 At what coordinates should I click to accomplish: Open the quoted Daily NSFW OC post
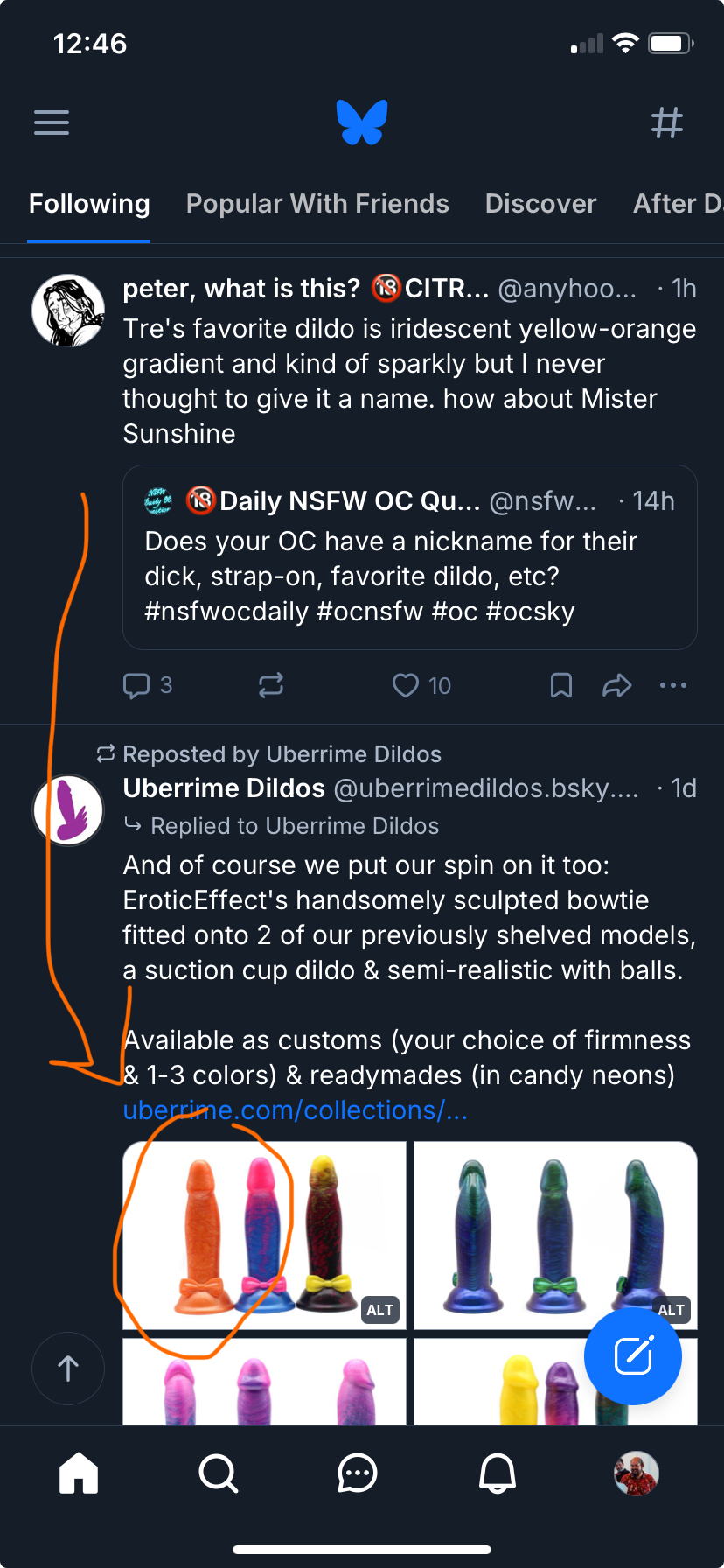pyautogui.click(x=409, y=557)
